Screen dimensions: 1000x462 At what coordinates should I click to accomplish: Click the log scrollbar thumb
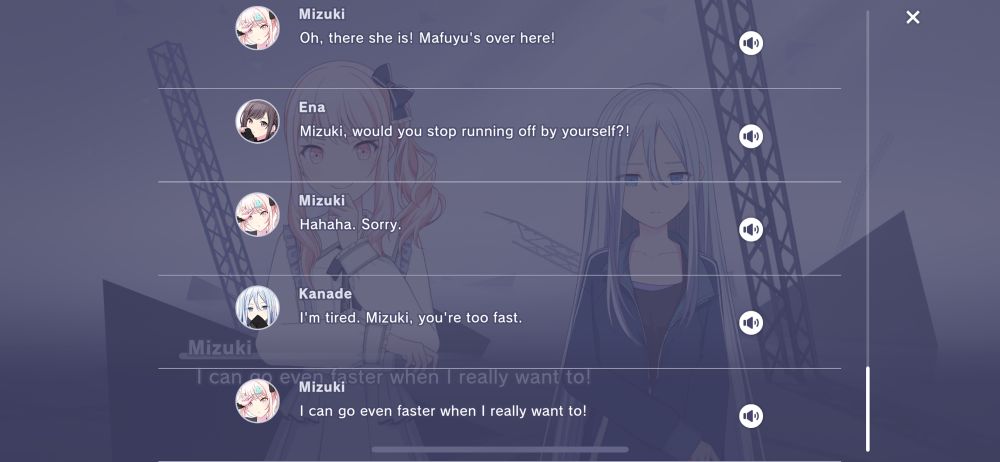(867, 409)
